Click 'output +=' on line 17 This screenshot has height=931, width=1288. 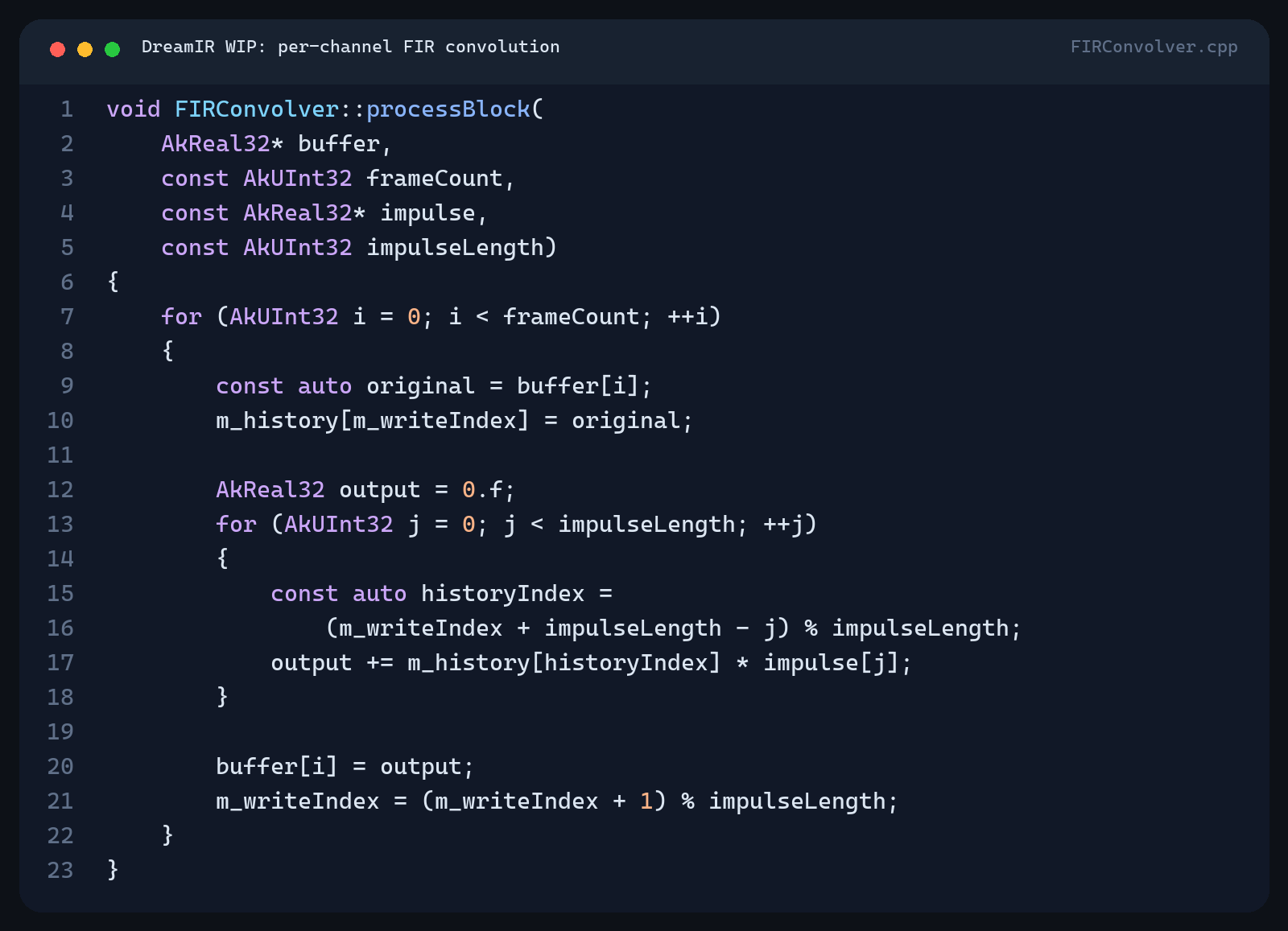pyautogui.click(x=332, y=662)
